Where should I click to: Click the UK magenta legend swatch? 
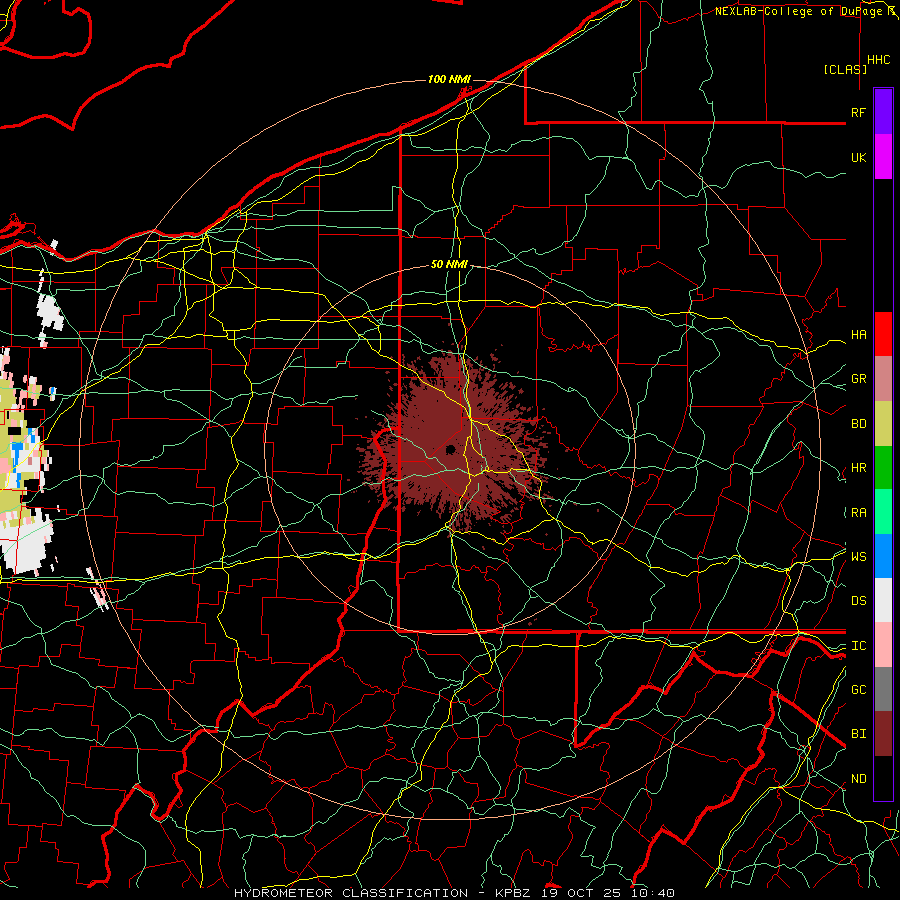[883, 157]
